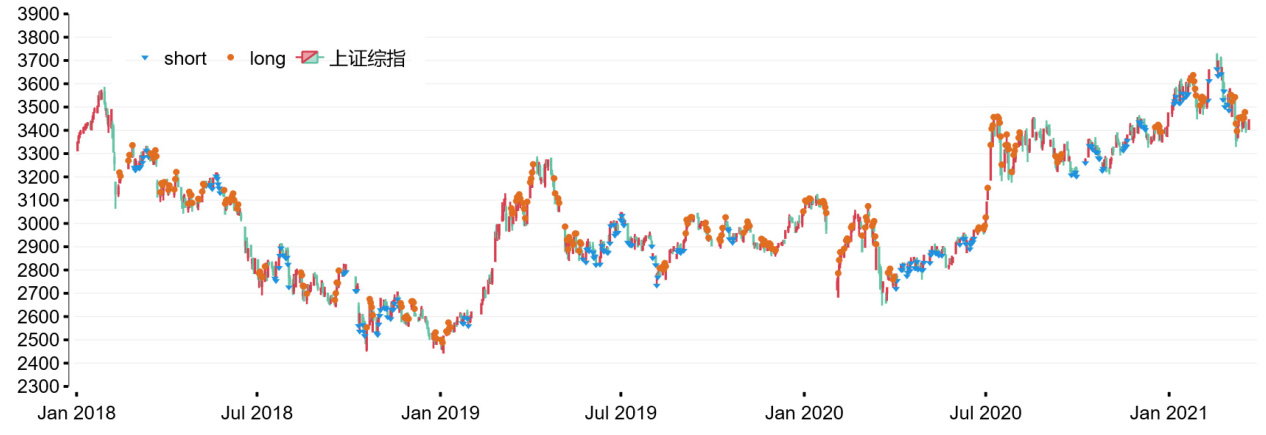The height and width of the screenshot is (435, 1266).
Task: Click the 2300 y-axis tick label
Action: (x=37, y=386)
